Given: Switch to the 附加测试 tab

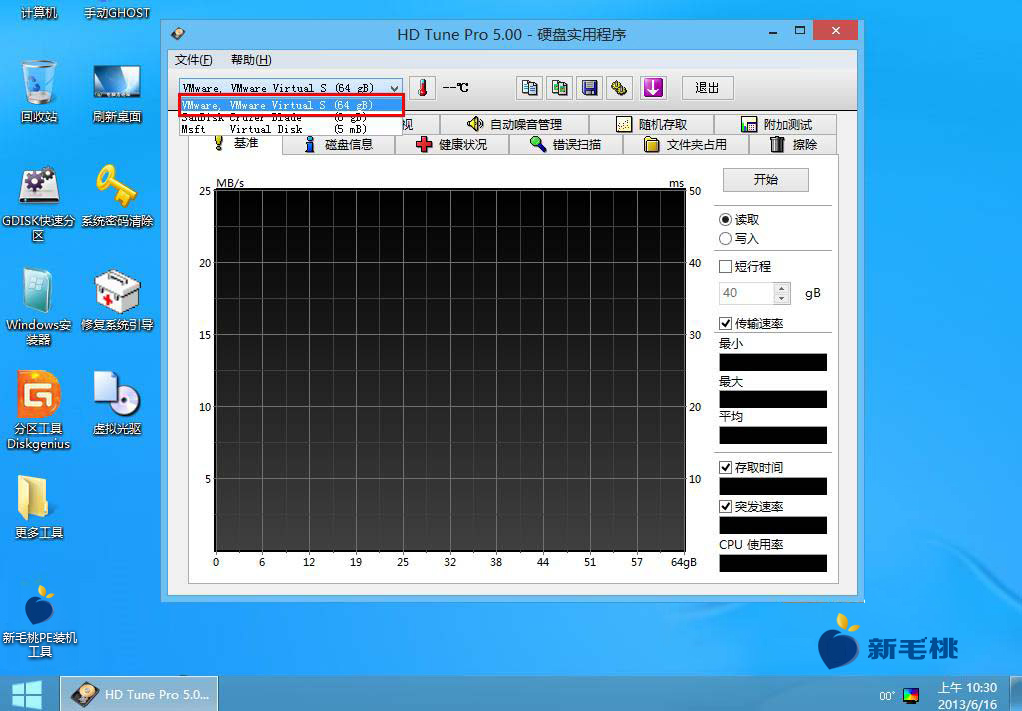Looking at the screenshot, I should click(776, 124).
